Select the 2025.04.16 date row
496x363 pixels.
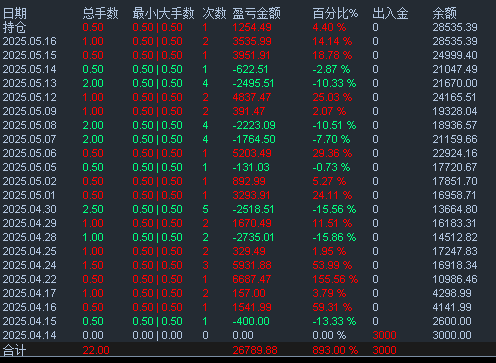coord(30,307)
